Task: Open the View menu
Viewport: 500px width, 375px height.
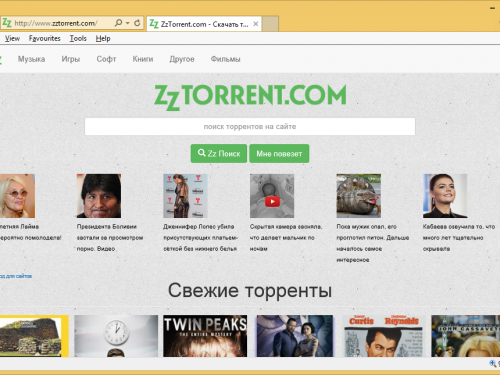Action: [12, 38]
